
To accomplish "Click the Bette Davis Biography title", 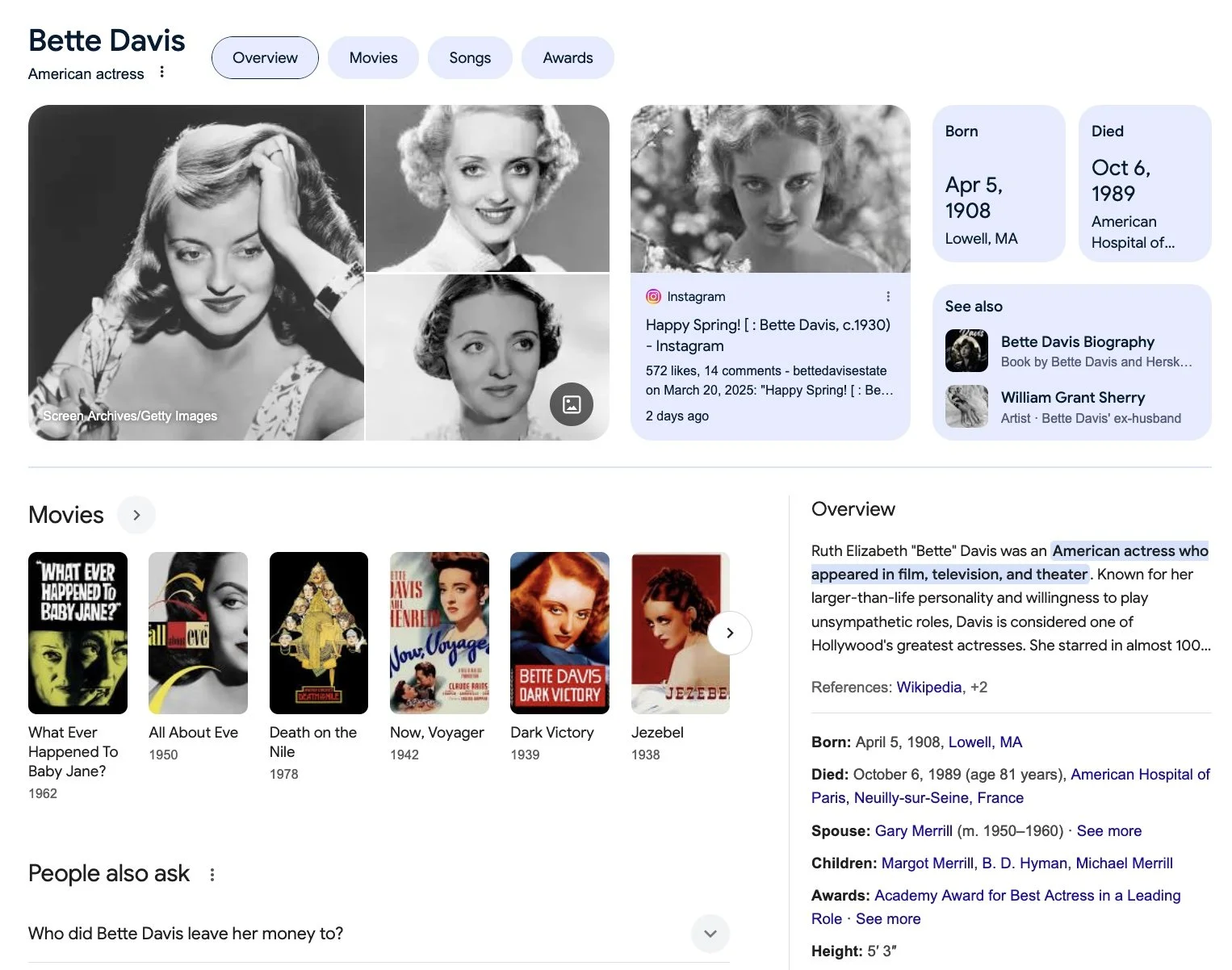I will pos(1077,341).
